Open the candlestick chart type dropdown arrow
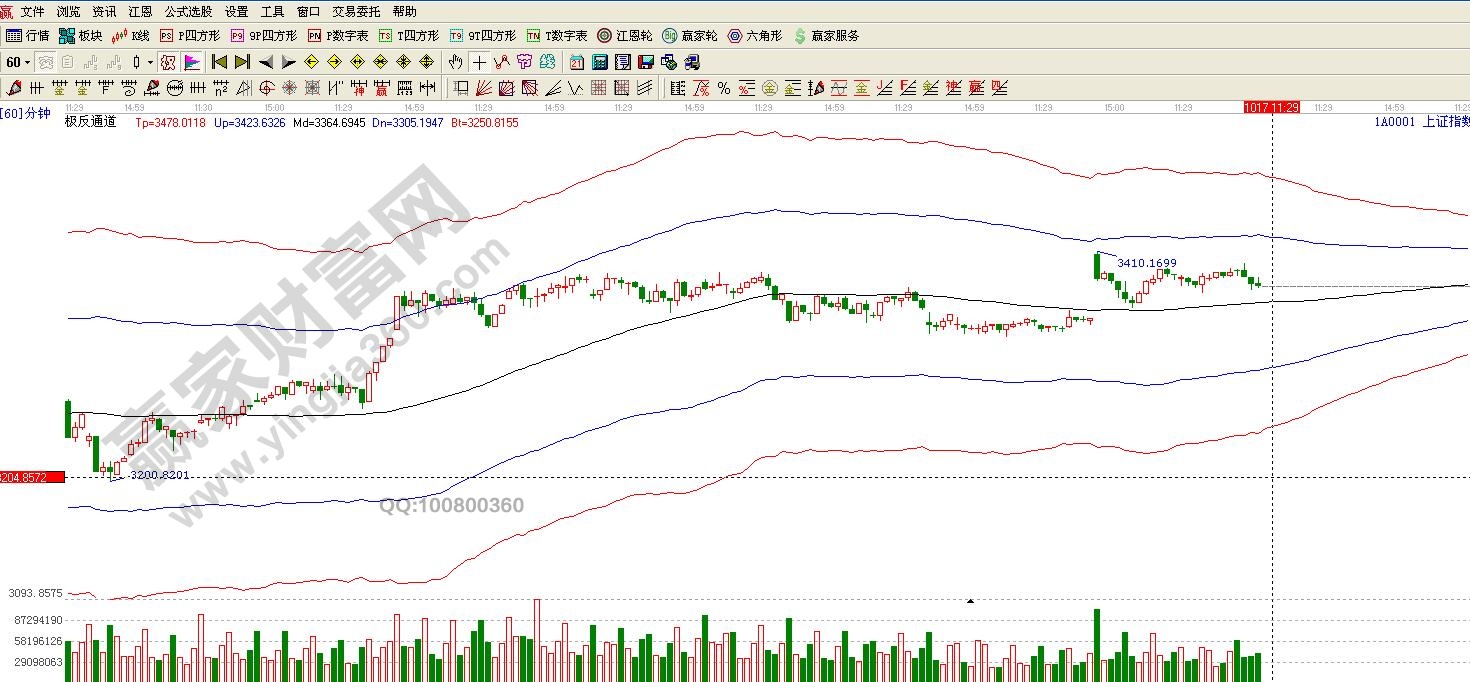Viewport: 1470px width, 682px height. 151,62
